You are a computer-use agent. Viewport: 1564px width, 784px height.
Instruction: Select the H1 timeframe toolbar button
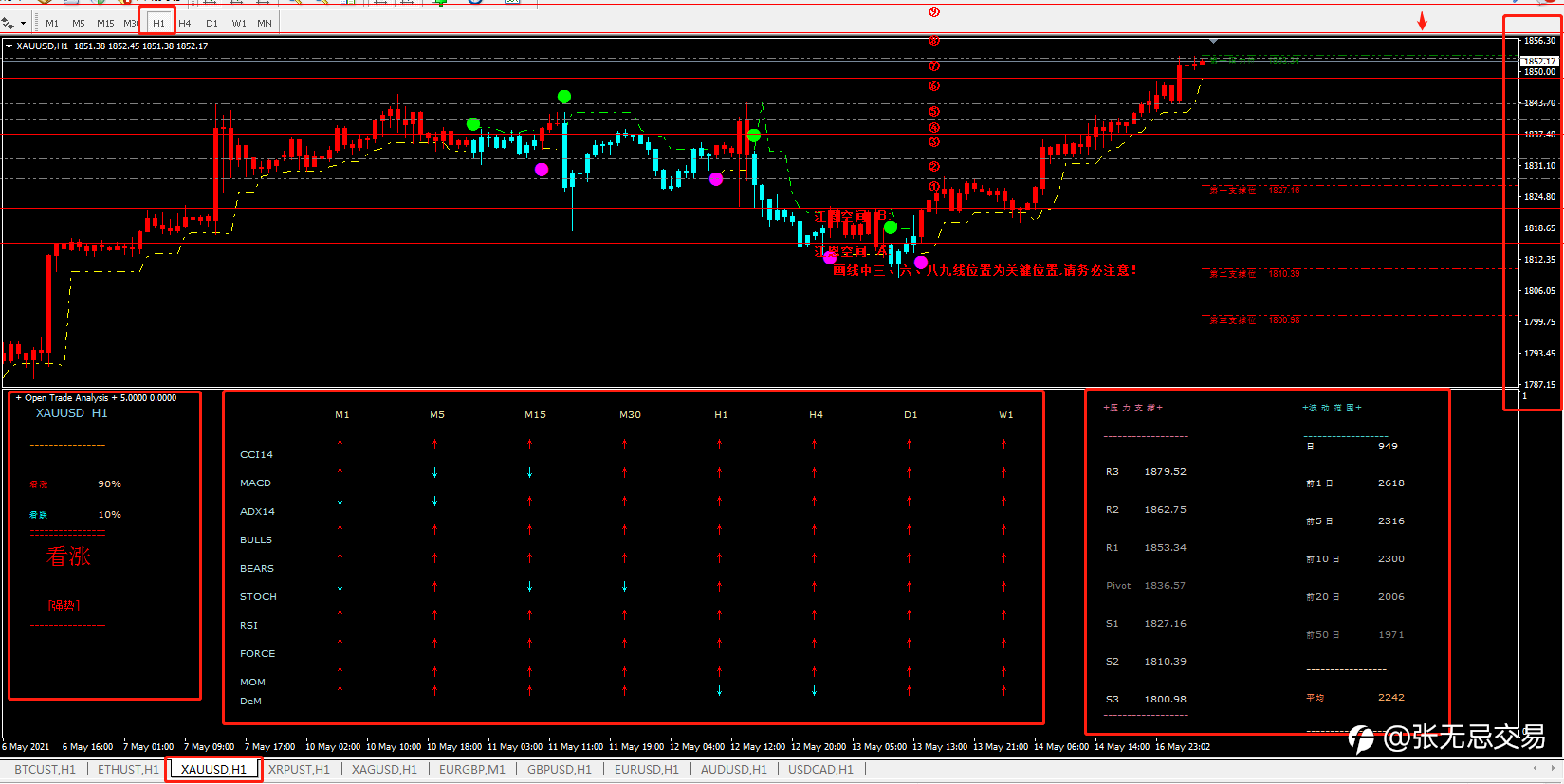[158, 23]
